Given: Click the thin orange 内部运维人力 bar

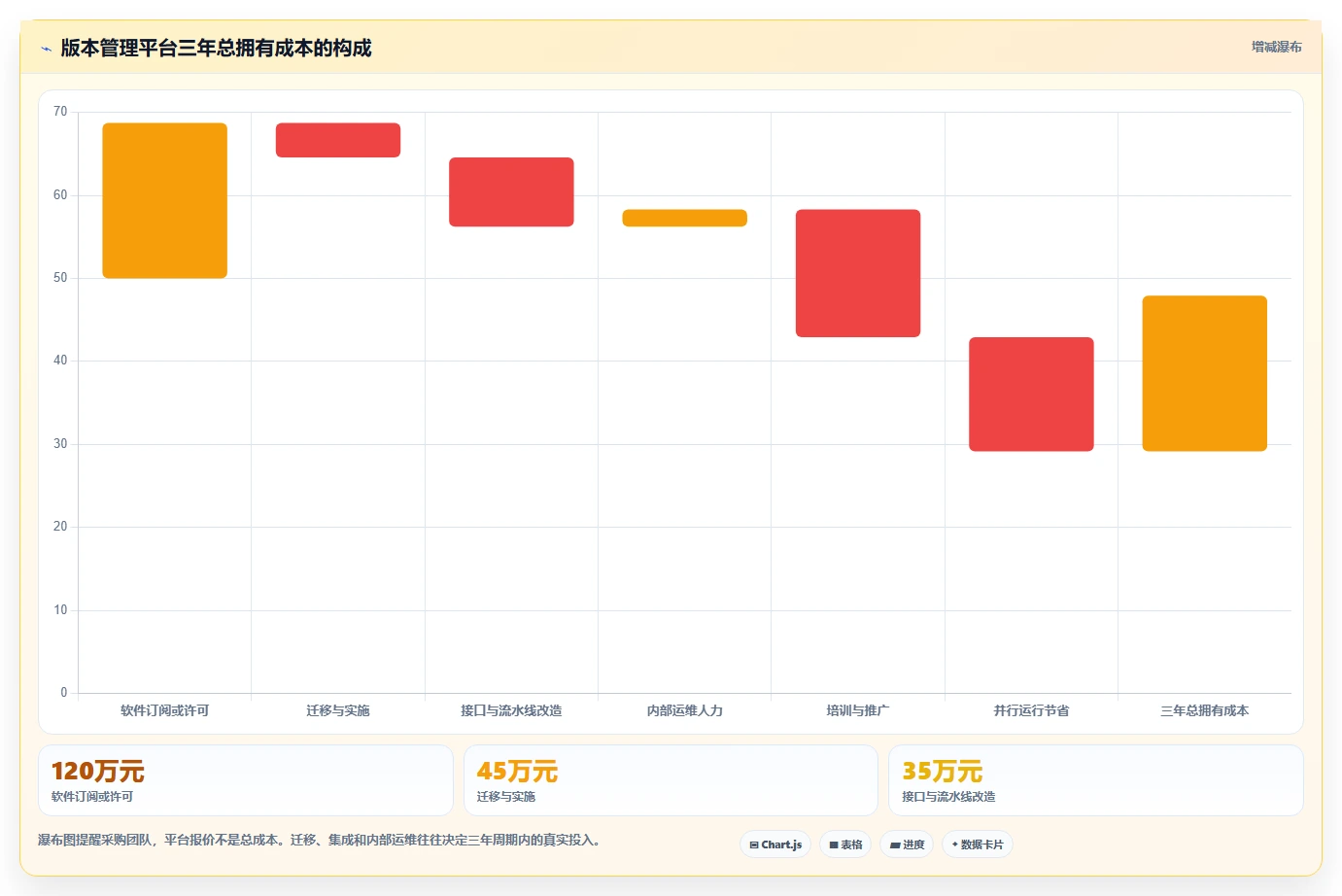Looking at the screenshot, I should (x=685, y=218).
